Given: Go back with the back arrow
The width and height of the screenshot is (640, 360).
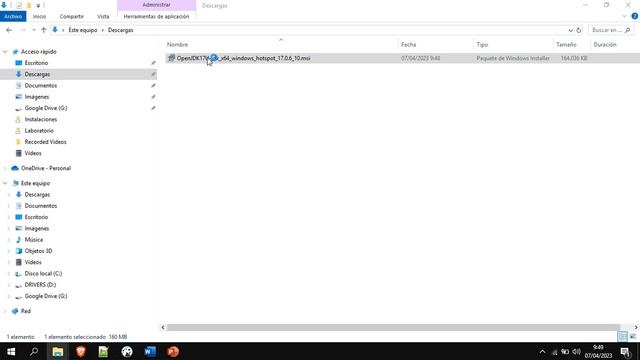Looking at the screenshot, I should (x=9, y=30).
